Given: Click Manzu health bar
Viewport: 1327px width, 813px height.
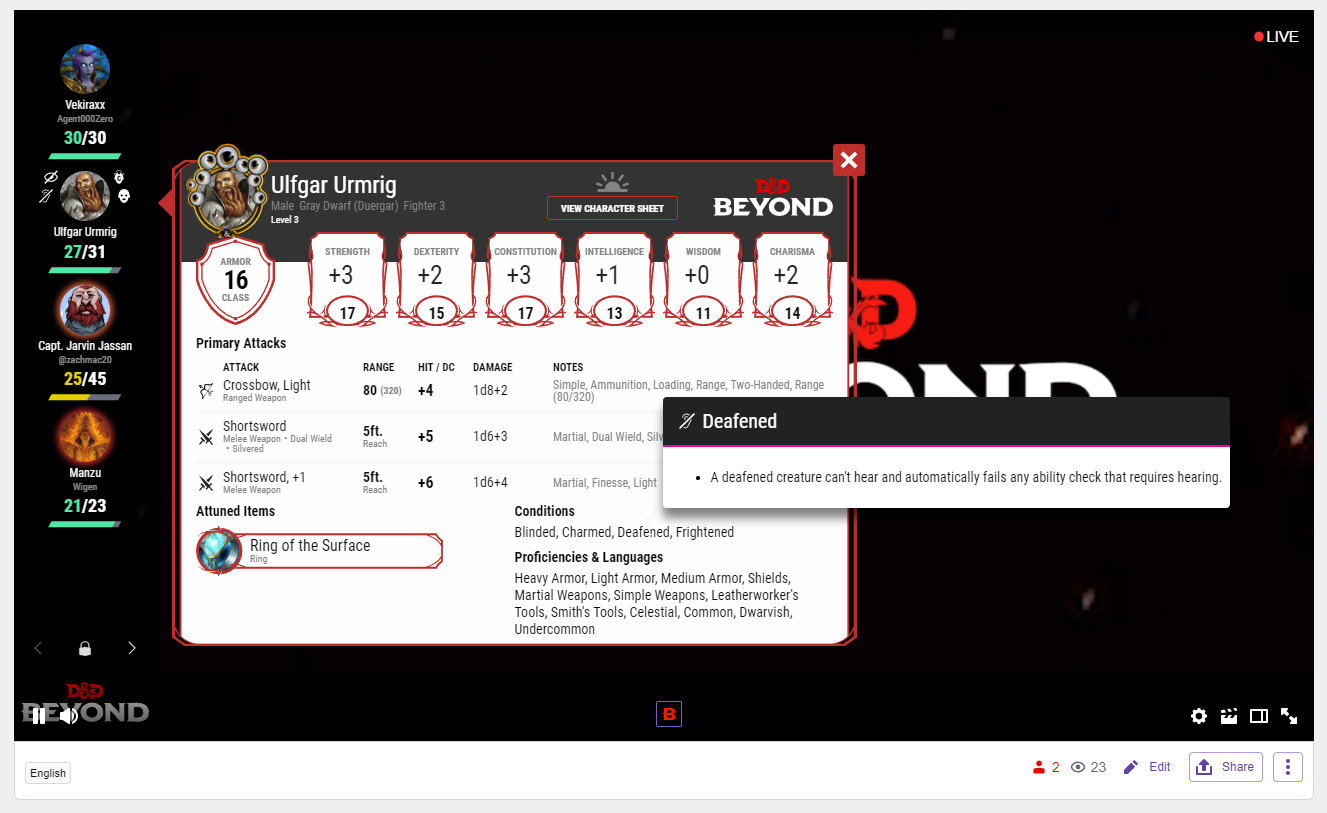Looking at the screenshot, I should click(85, 524).
